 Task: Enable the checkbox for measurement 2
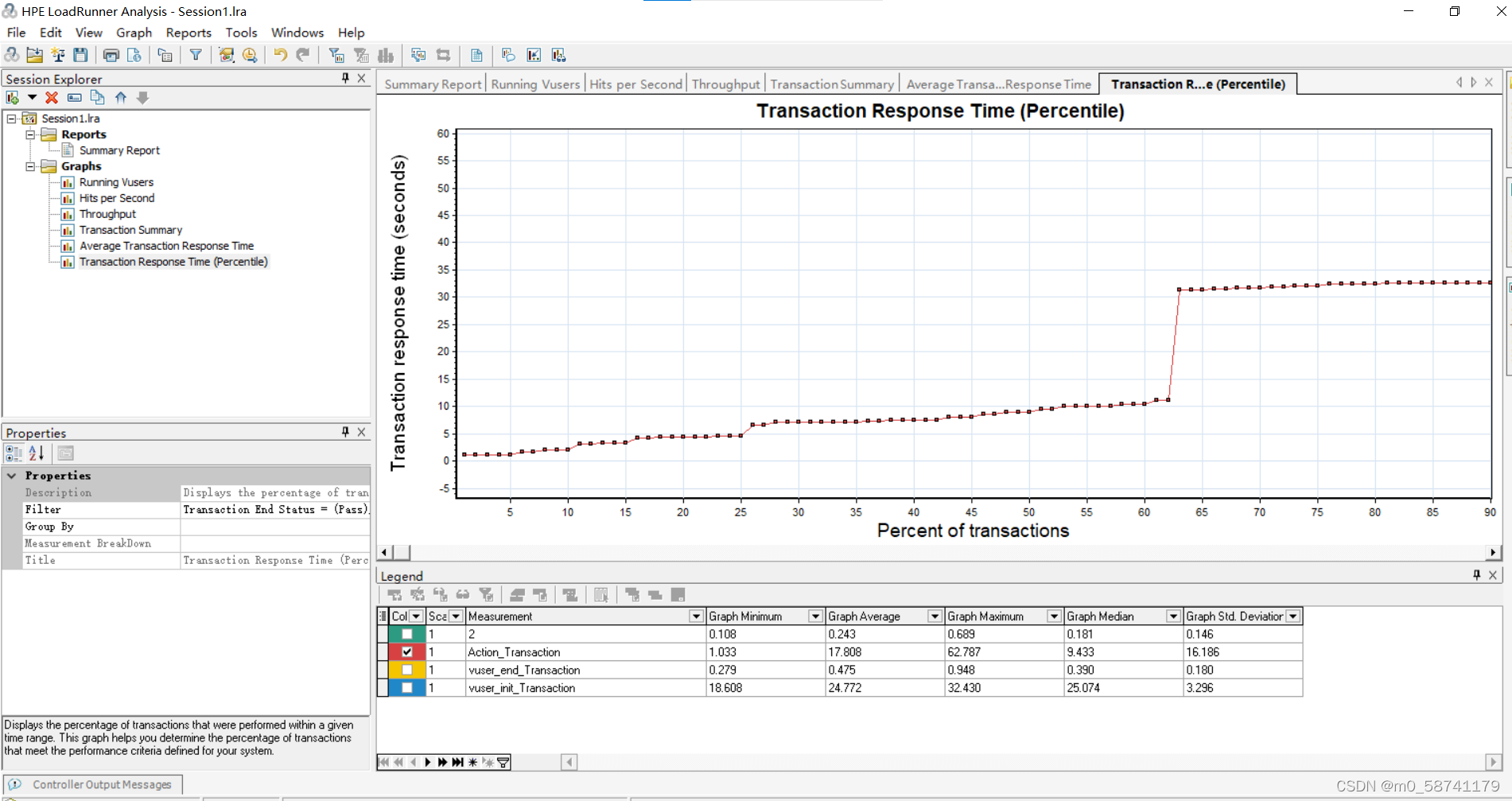(407, 634)
